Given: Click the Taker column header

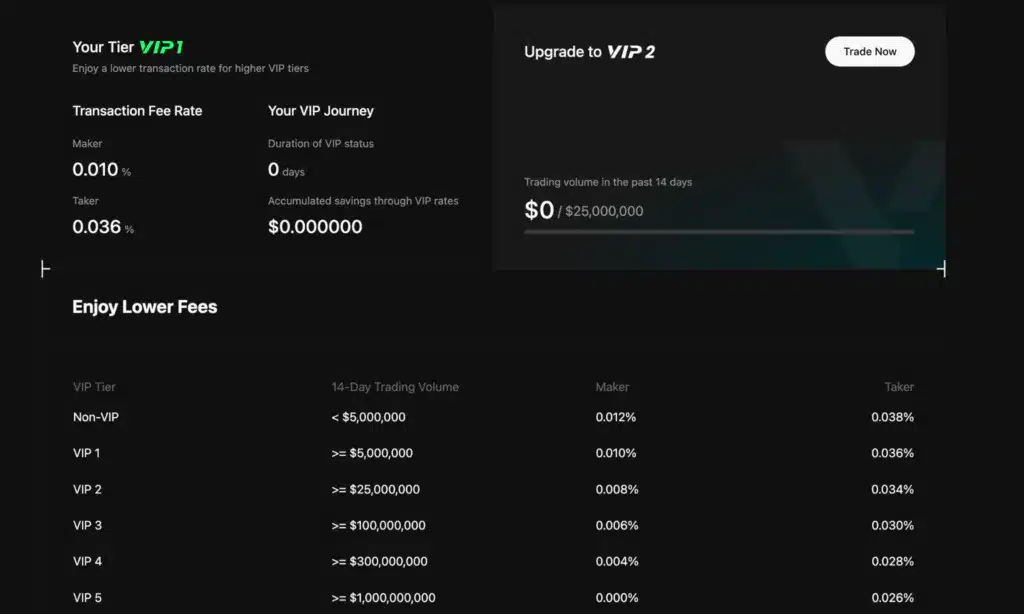Looking at the screenshot, I should pos(899,387).
